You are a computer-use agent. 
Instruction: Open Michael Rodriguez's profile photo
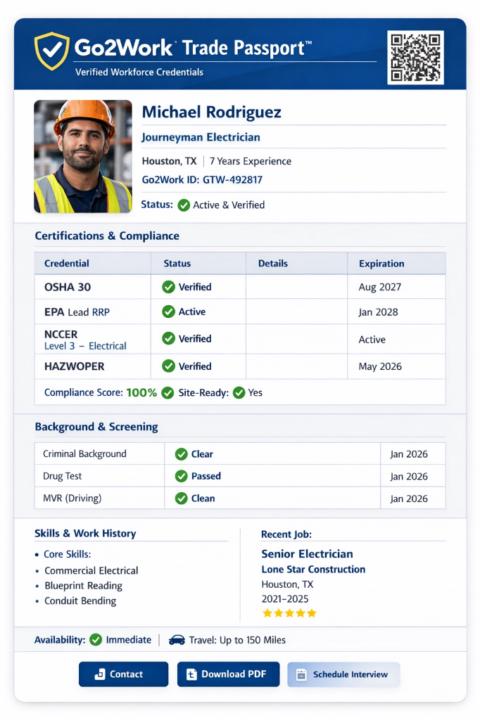pos(83,157)
